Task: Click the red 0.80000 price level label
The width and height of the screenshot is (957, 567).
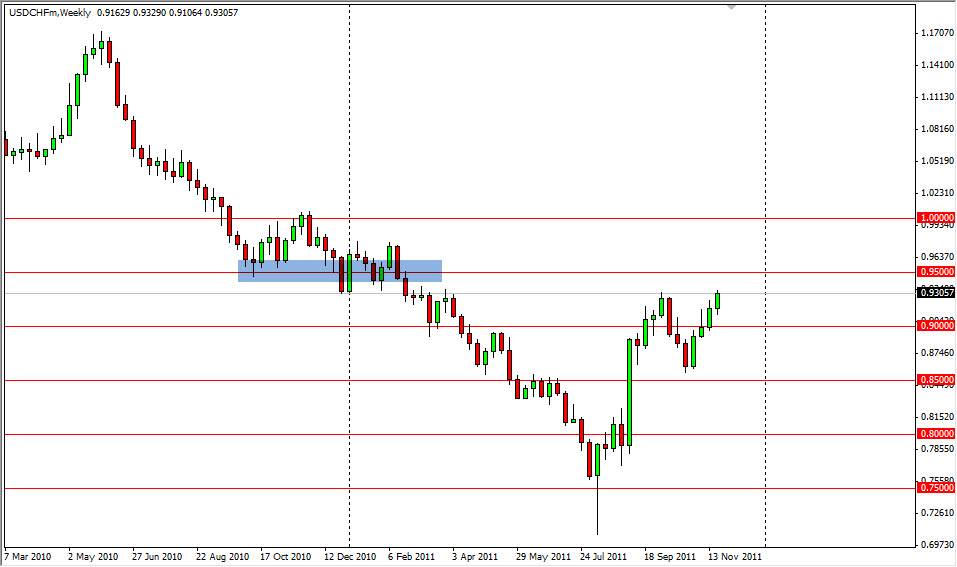Action: (935, 434)
